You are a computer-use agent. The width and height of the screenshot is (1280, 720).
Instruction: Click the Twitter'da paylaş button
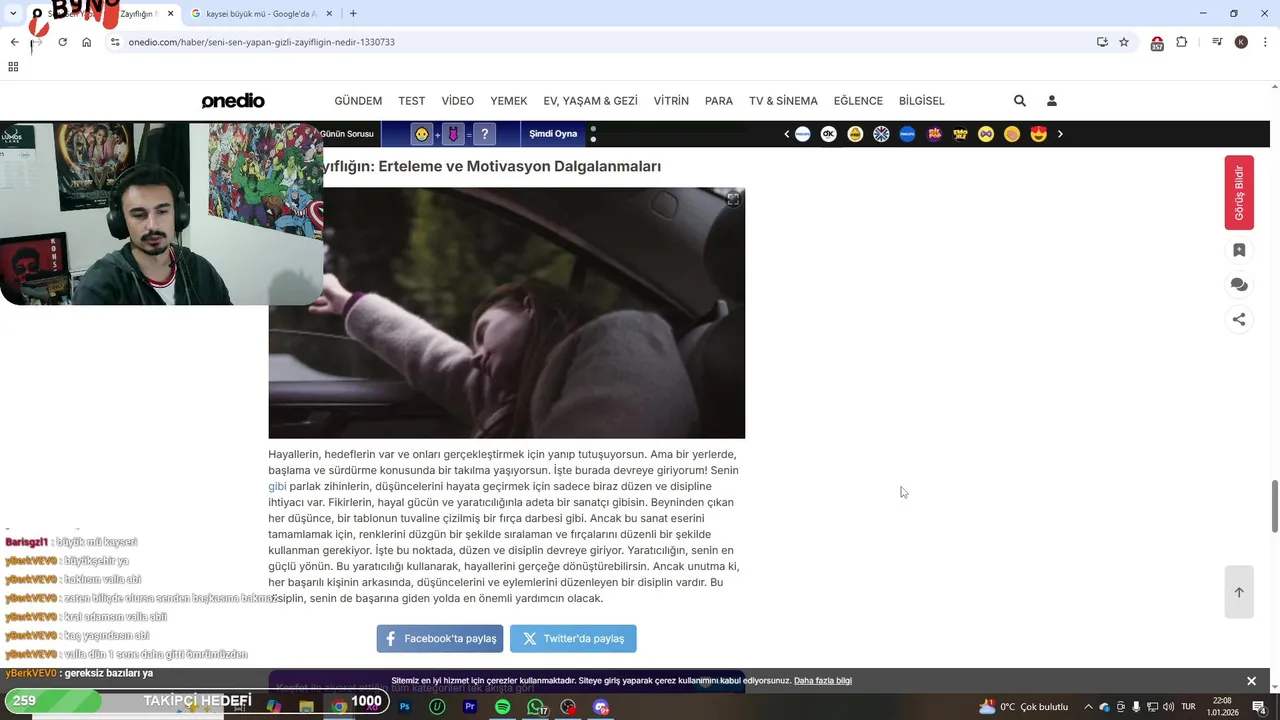click(573, 638)
